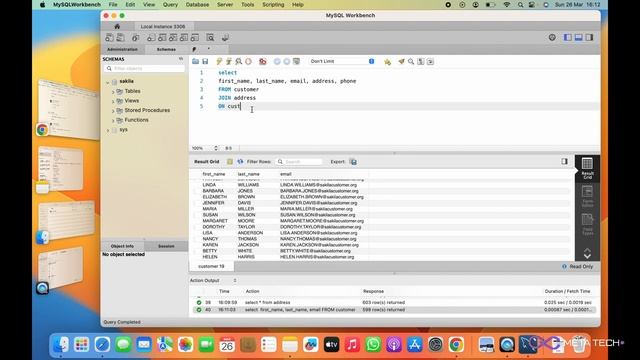Expand the Views node

point(113,101)
